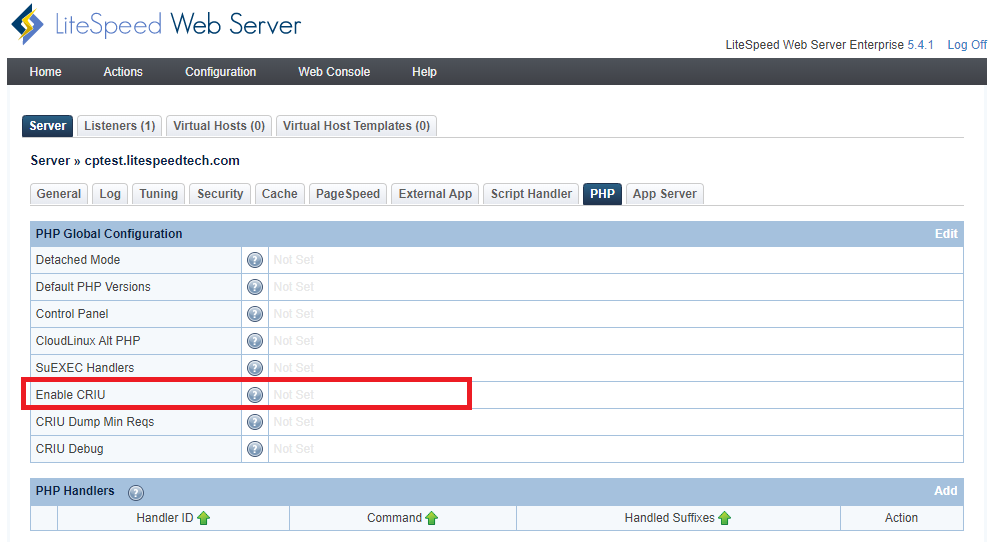
Task: Click the CloudLinux Alt PHP label
Action: point(88,340)
